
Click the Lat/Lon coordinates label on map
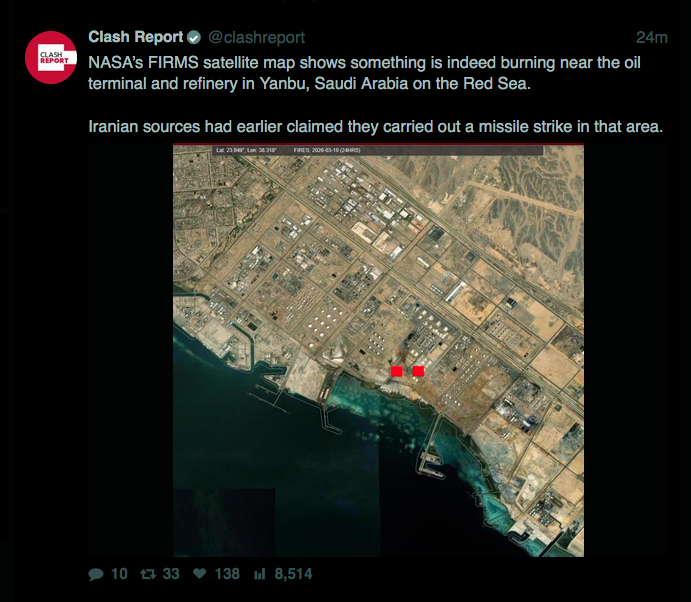(246, 150)
